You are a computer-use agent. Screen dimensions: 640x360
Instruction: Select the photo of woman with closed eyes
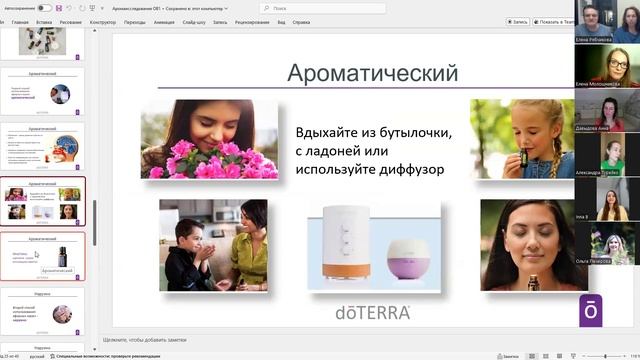click(x=534, y=245)
